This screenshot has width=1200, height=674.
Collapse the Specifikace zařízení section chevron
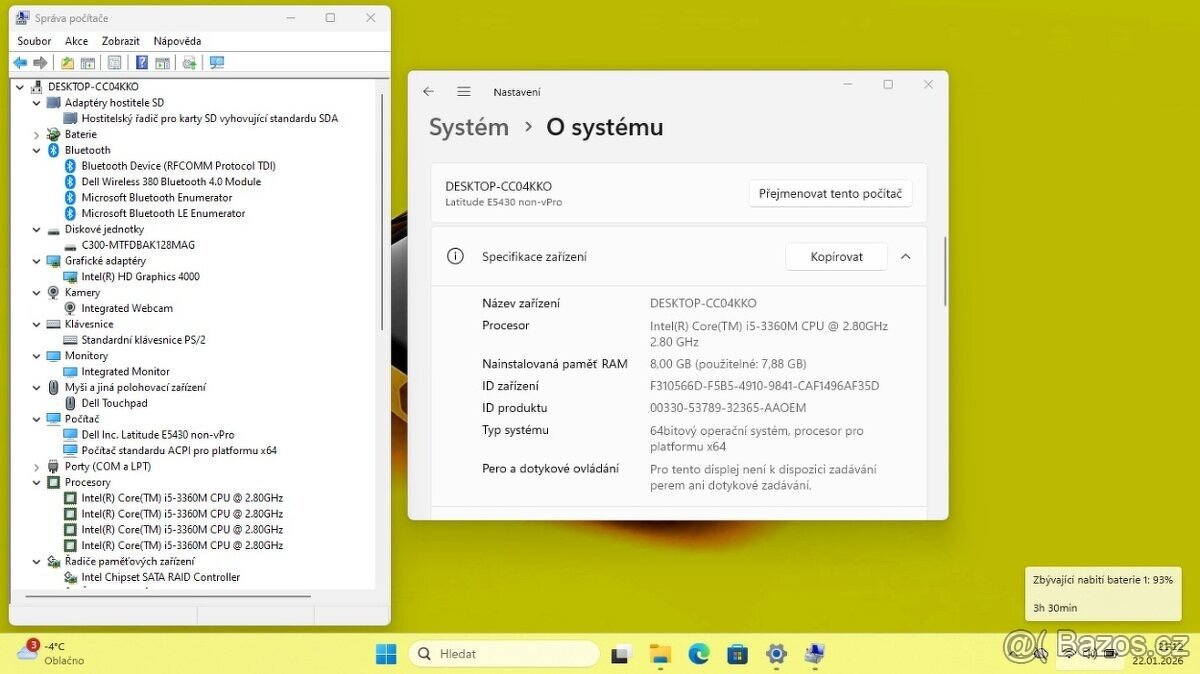click(905, 256)
